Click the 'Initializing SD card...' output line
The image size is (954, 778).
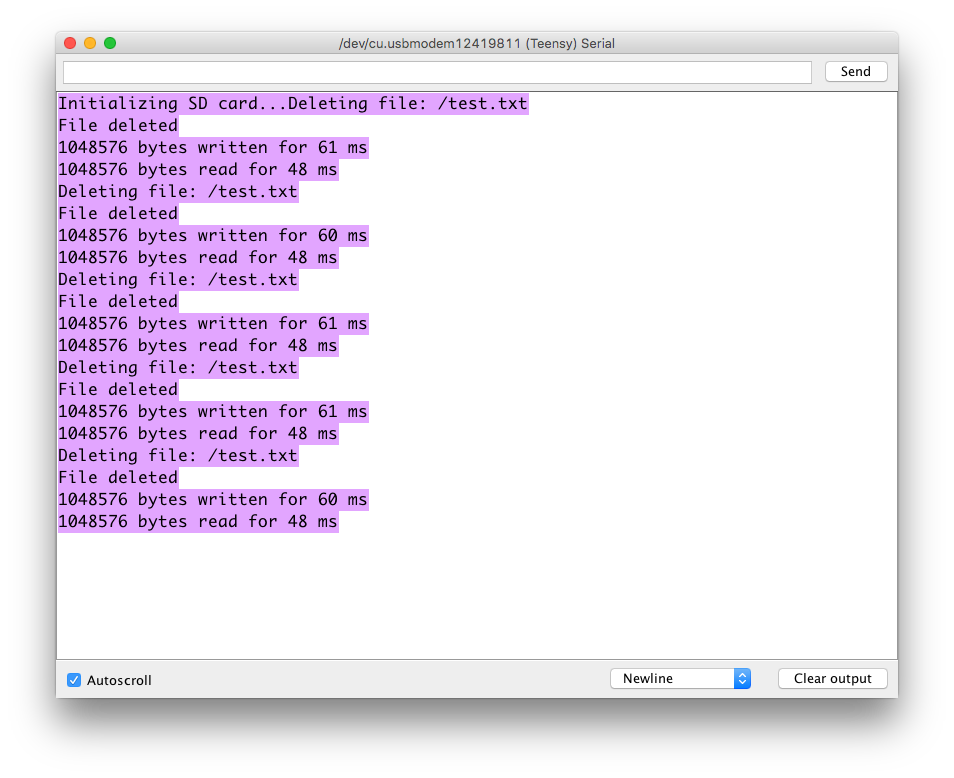293,103
